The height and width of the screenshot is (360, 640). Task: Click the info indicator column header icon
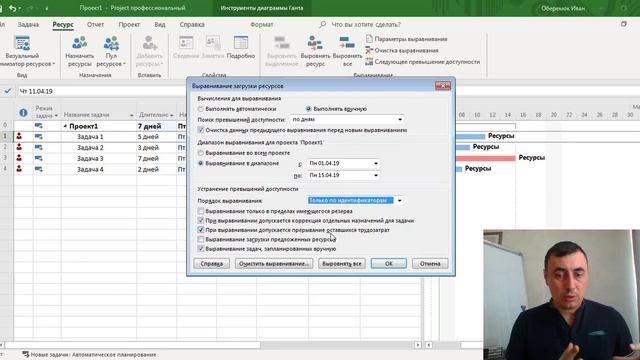click(x=23, y=113)
